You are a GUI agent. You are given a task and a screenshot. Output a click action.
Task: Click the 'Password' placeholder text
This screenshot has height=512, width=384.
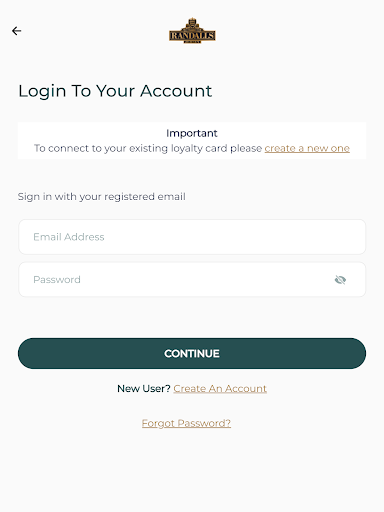(x=57, y=280)
